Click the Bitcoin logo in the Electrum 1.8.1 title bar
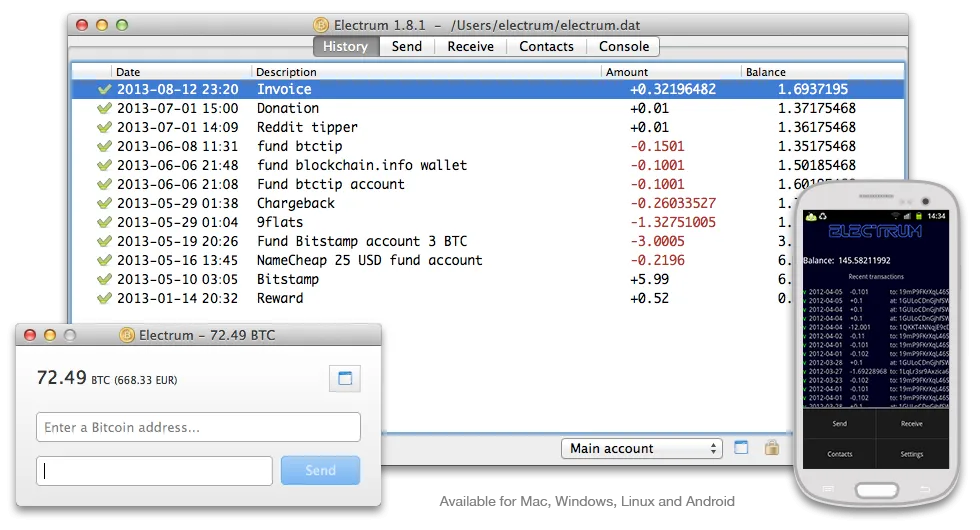Viewport: 980px width, 530px height. click(x=321, y=25)
